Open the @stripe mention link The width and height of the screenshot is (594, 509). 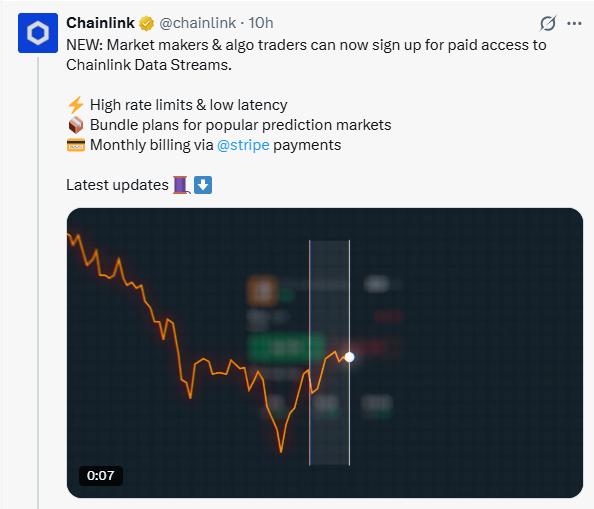243,145
